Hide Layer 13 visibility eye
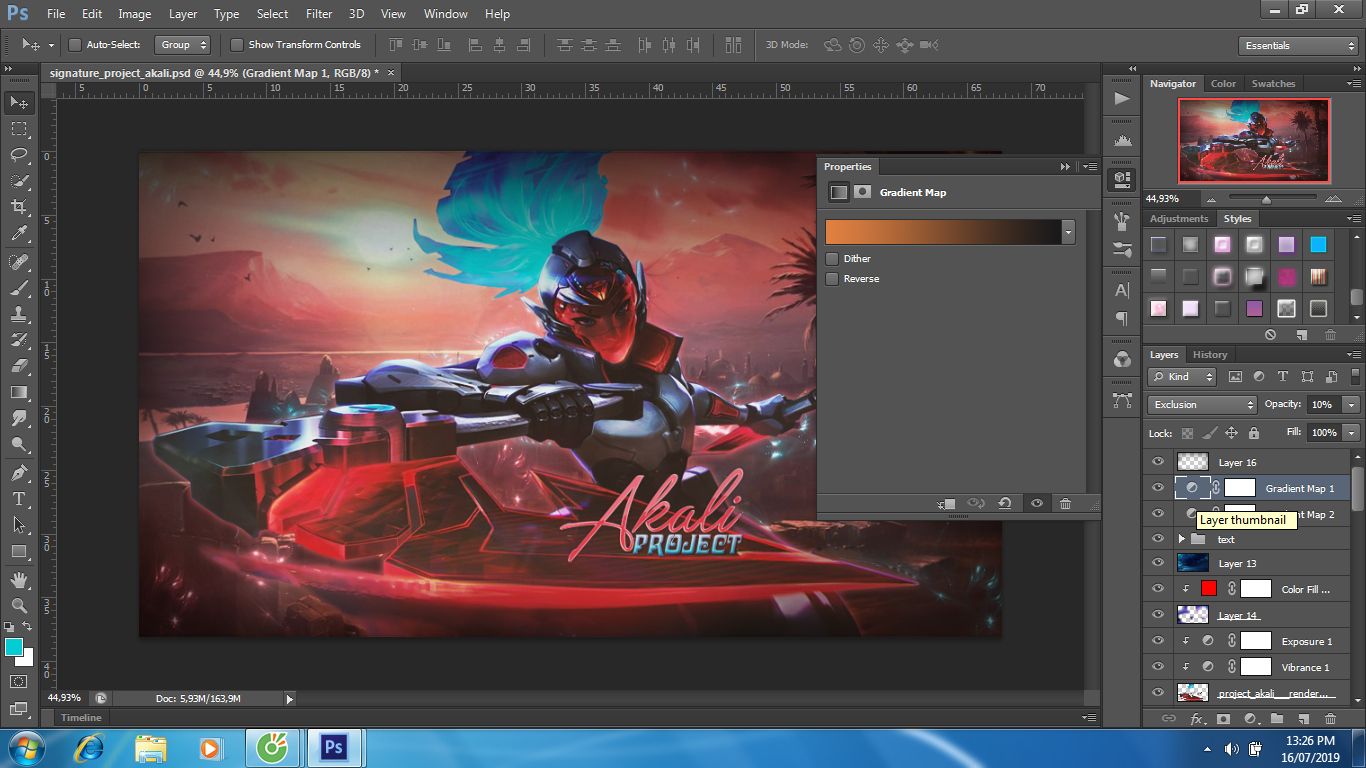The width and height of the screenshot is (1366, 768). tap(1158, 563)
